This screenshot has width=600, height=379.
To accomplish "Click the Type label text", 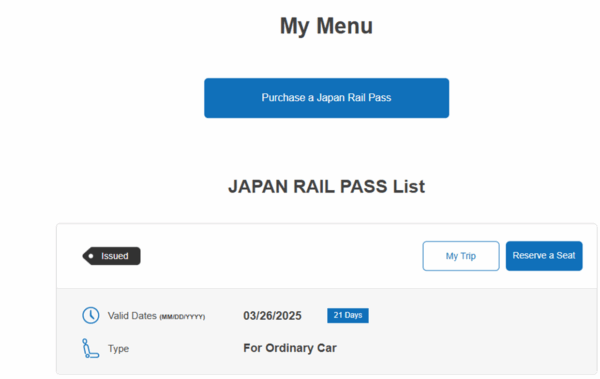I will pos(118,349).
